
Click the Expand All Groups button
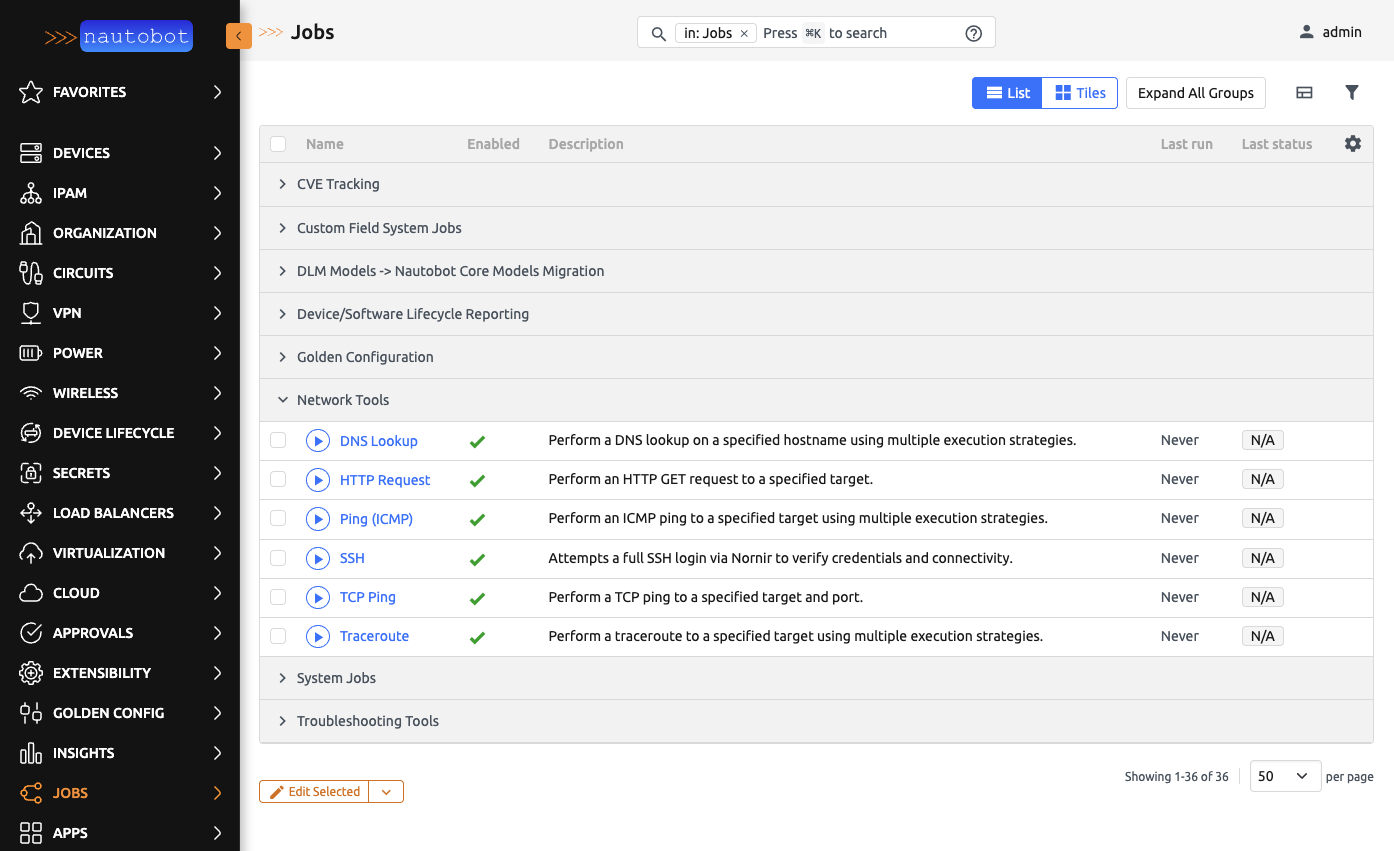tap(1195, 92)
